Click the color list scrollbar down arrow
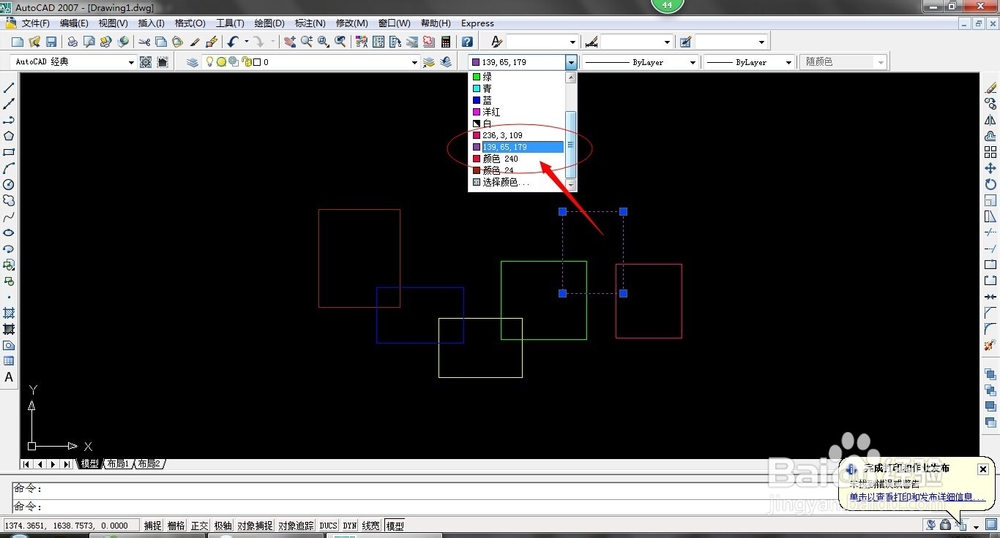This screenshot has height=538, width=1000. (571, 185)
